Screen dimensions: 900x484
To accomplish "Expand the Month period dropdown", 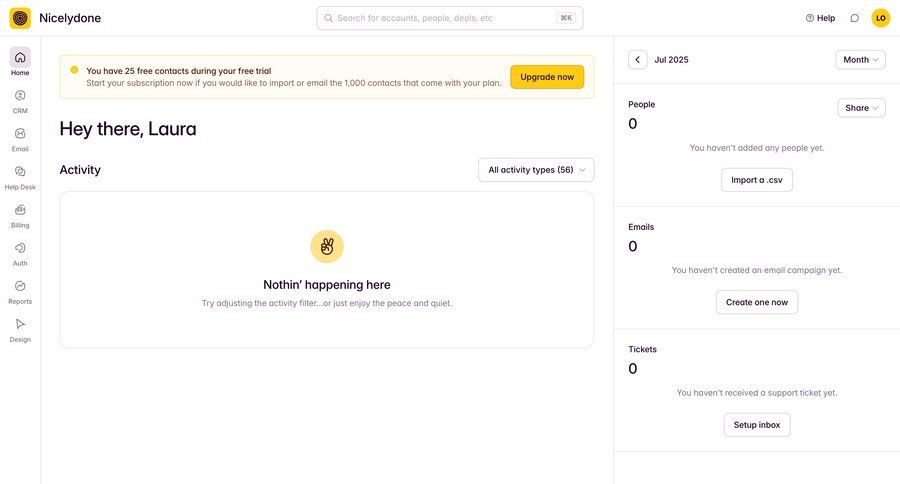I will [860, 60].
